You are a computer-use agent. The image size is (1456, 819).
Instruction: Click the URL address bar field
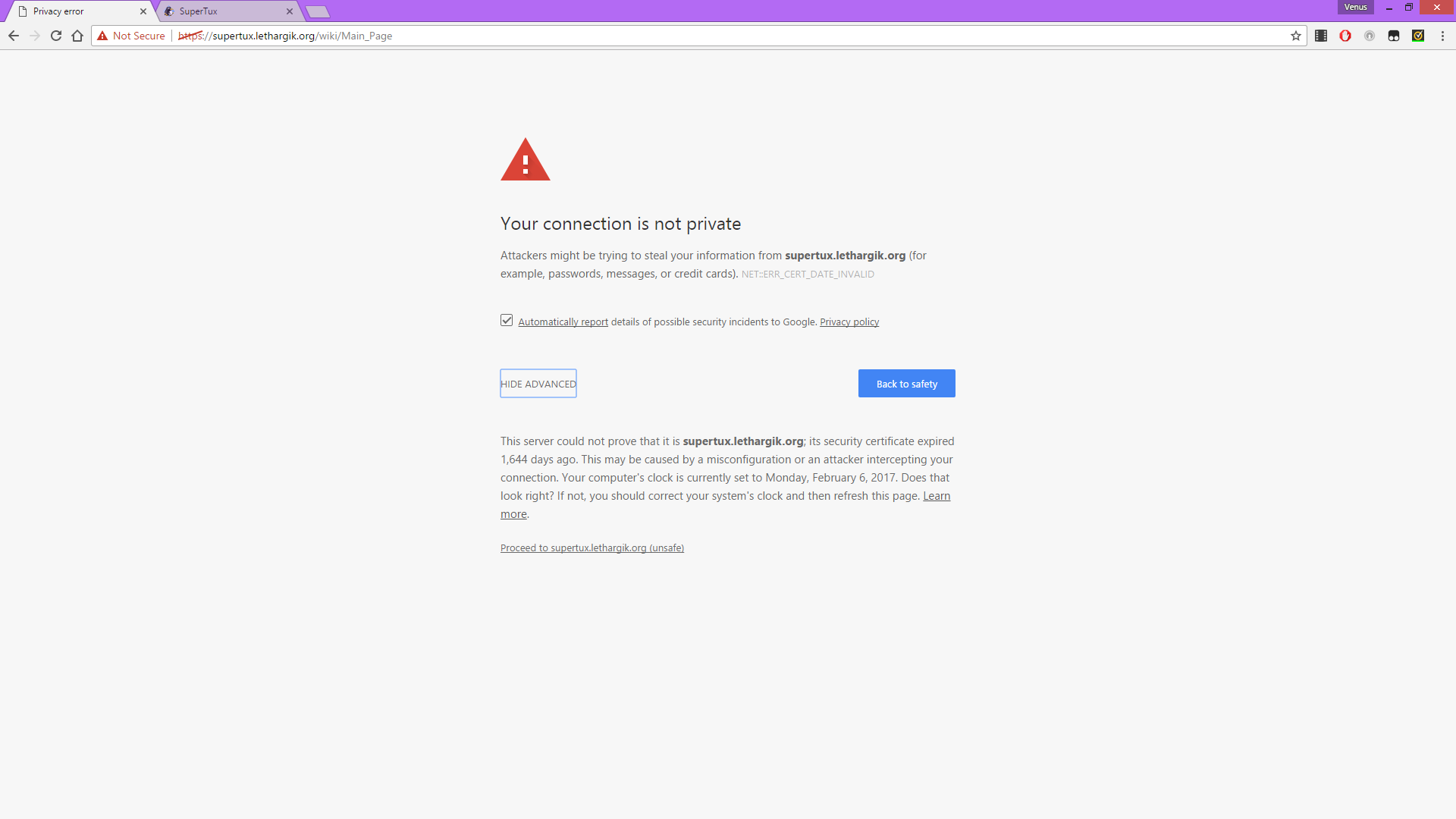click(682, 36)
